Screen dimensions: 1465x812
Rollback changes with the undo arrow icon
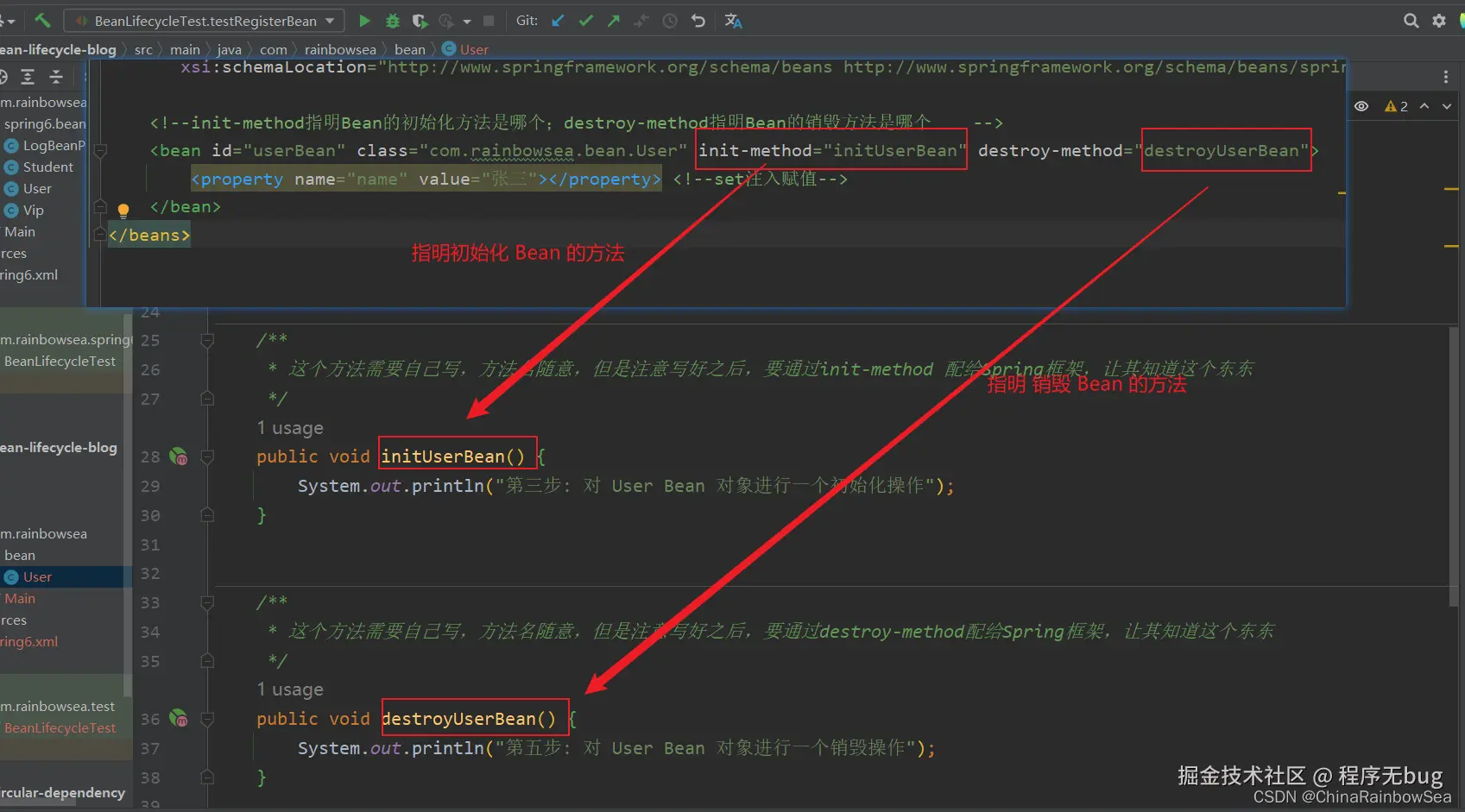pyautogui.click(x=698, y=21)
